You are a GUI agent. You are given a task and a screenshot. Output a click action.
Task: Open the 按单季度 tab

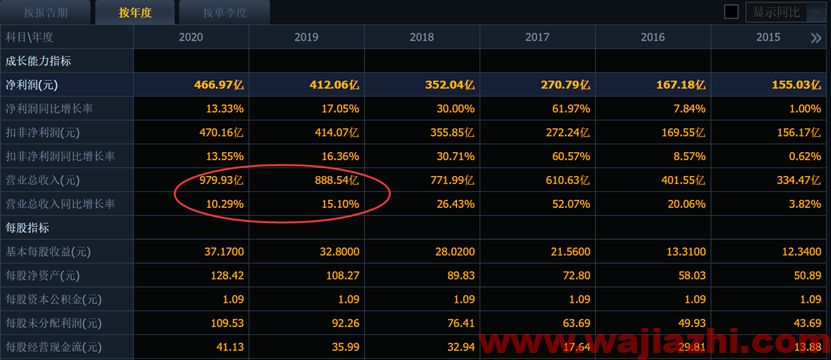[225, 12]
